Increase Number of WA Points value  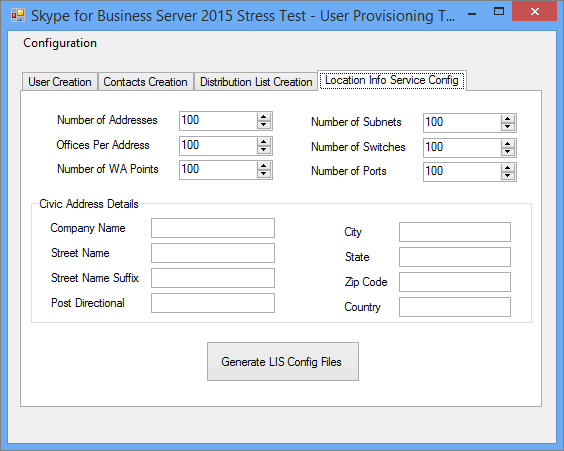coord(264,166)
